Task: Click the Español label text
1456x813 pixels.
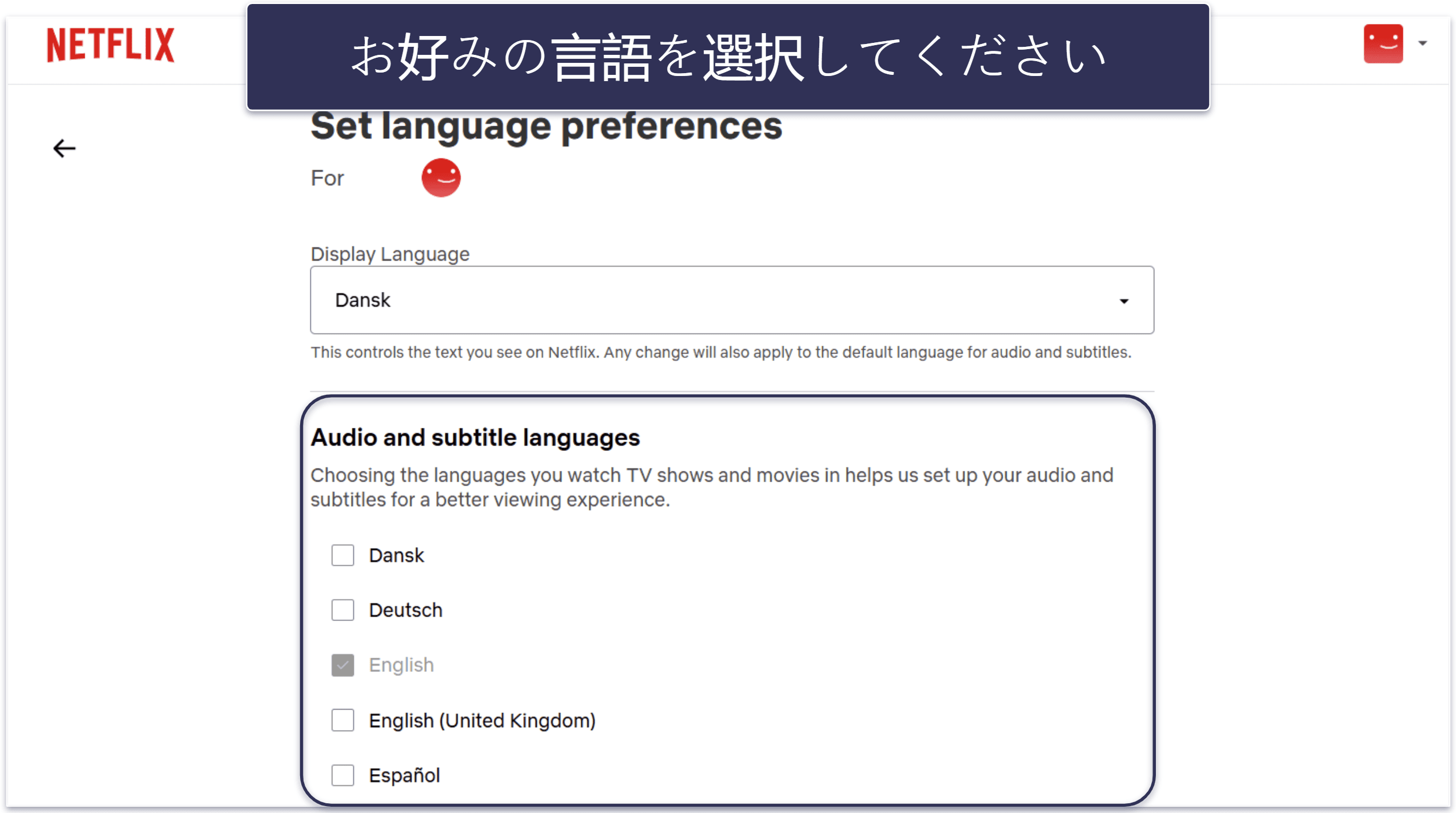Action: [x=404, y=775]
